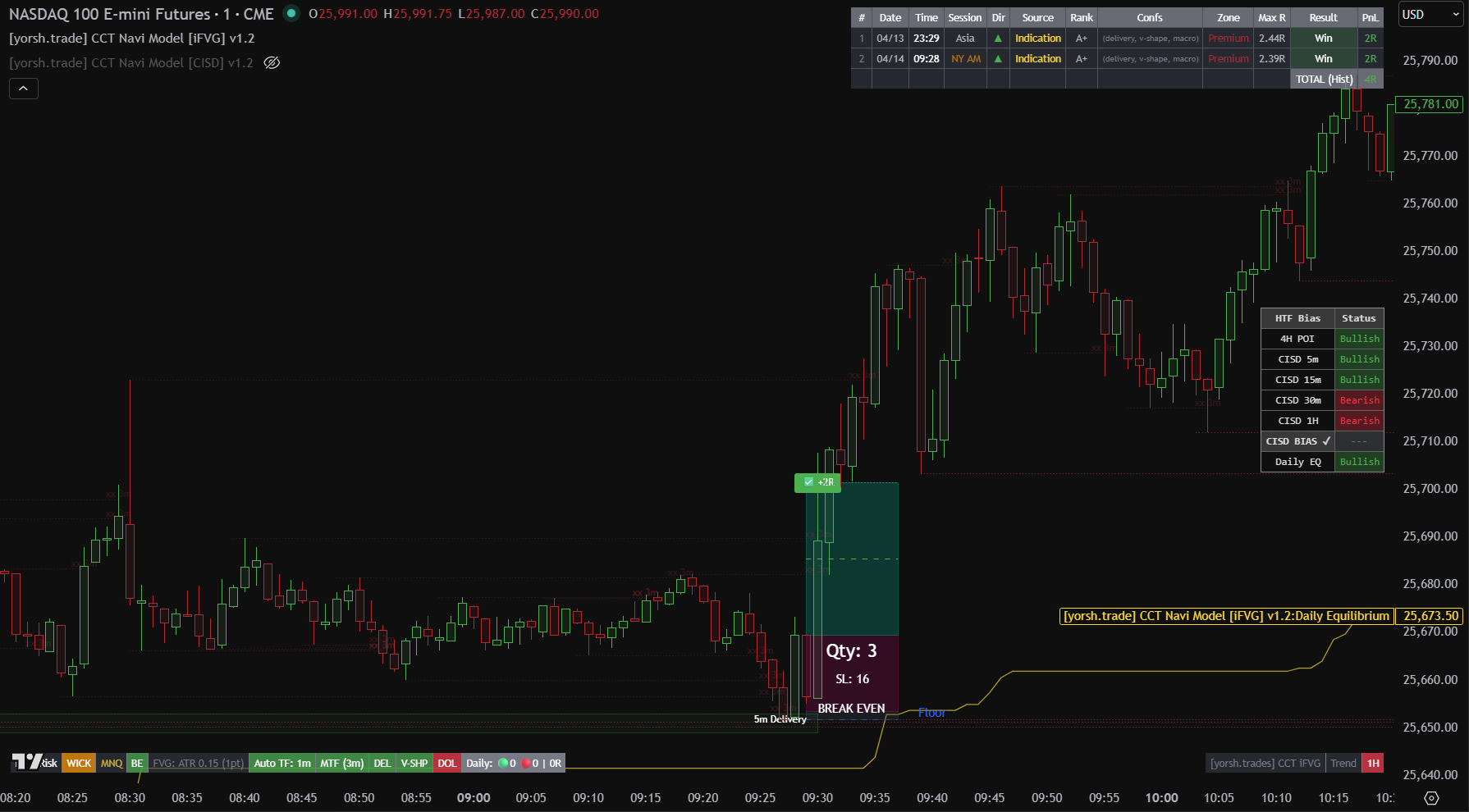Click the Trend label near the 1H badge
The height and width of the screenshot is (812, 1469).
click(1343, 763)
